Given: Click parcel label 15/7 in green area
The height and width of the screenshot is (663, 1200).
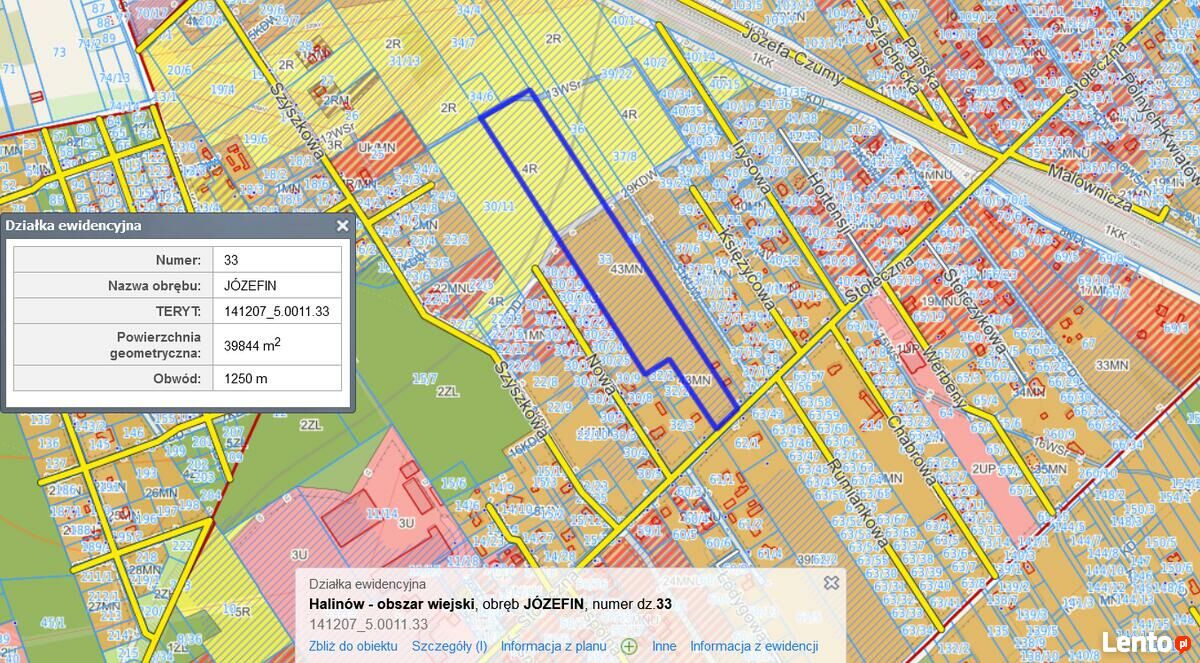Looking at the screenshot, I should coord(425,378).
